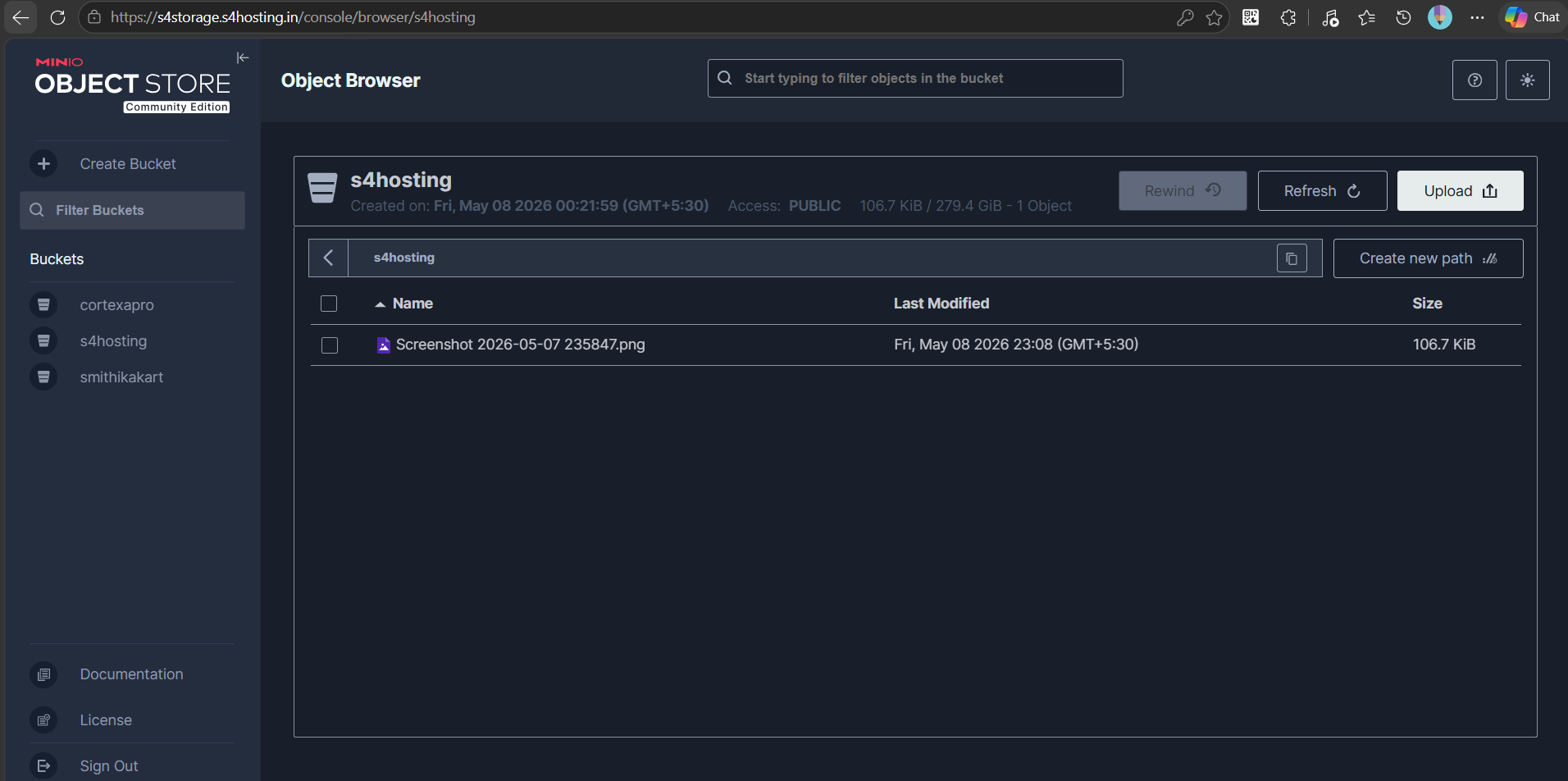Open the help question mark button
Viewport: 1568px width, 781px height.
point(1475,80)
